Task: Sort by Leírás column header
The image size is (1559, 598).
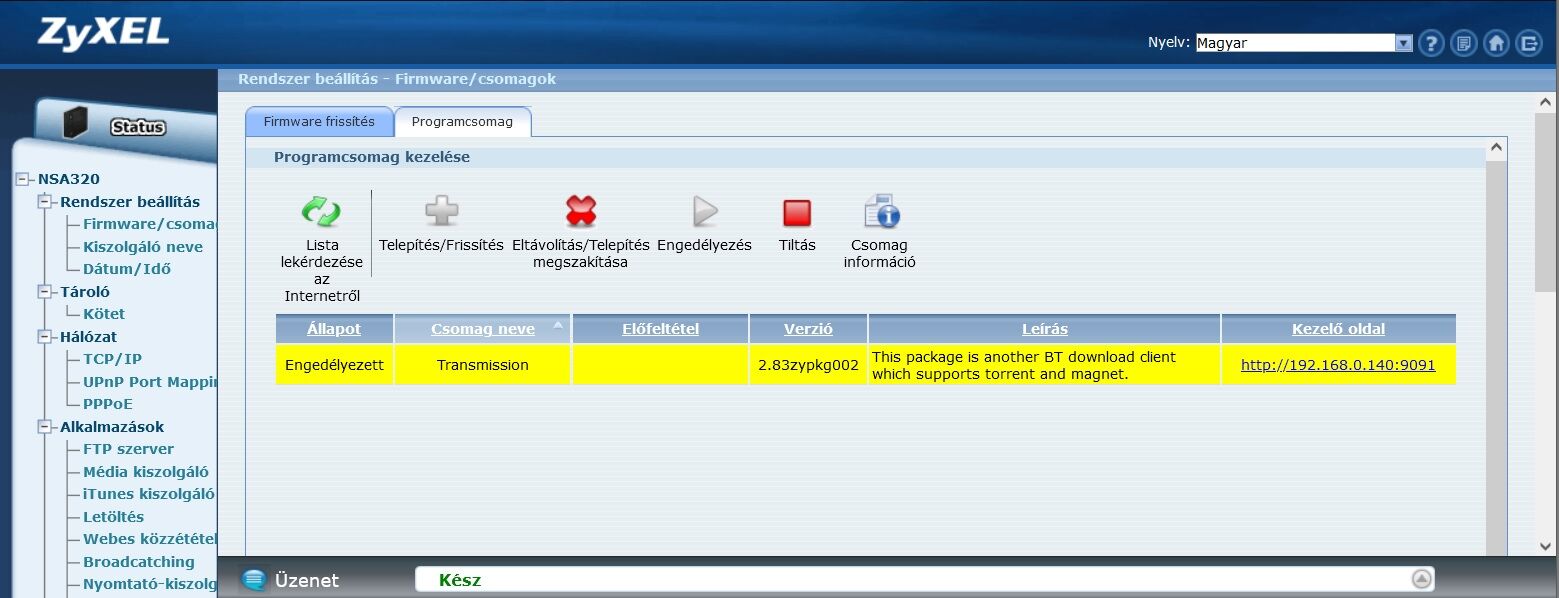Action: click(1045, 329)
